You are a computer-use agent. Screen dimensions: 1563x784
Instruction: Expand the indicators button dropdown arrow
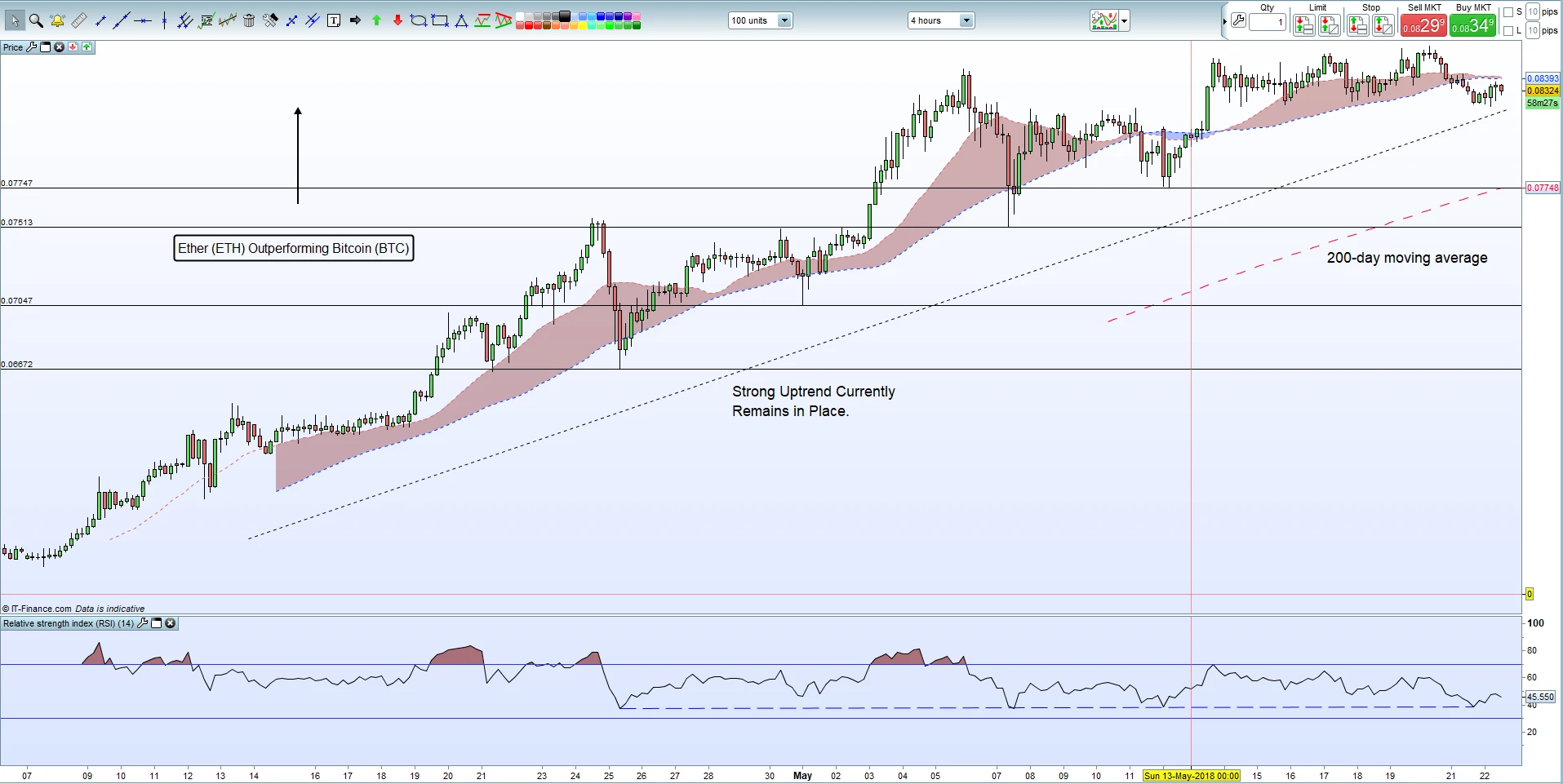tap(1125, 20)
